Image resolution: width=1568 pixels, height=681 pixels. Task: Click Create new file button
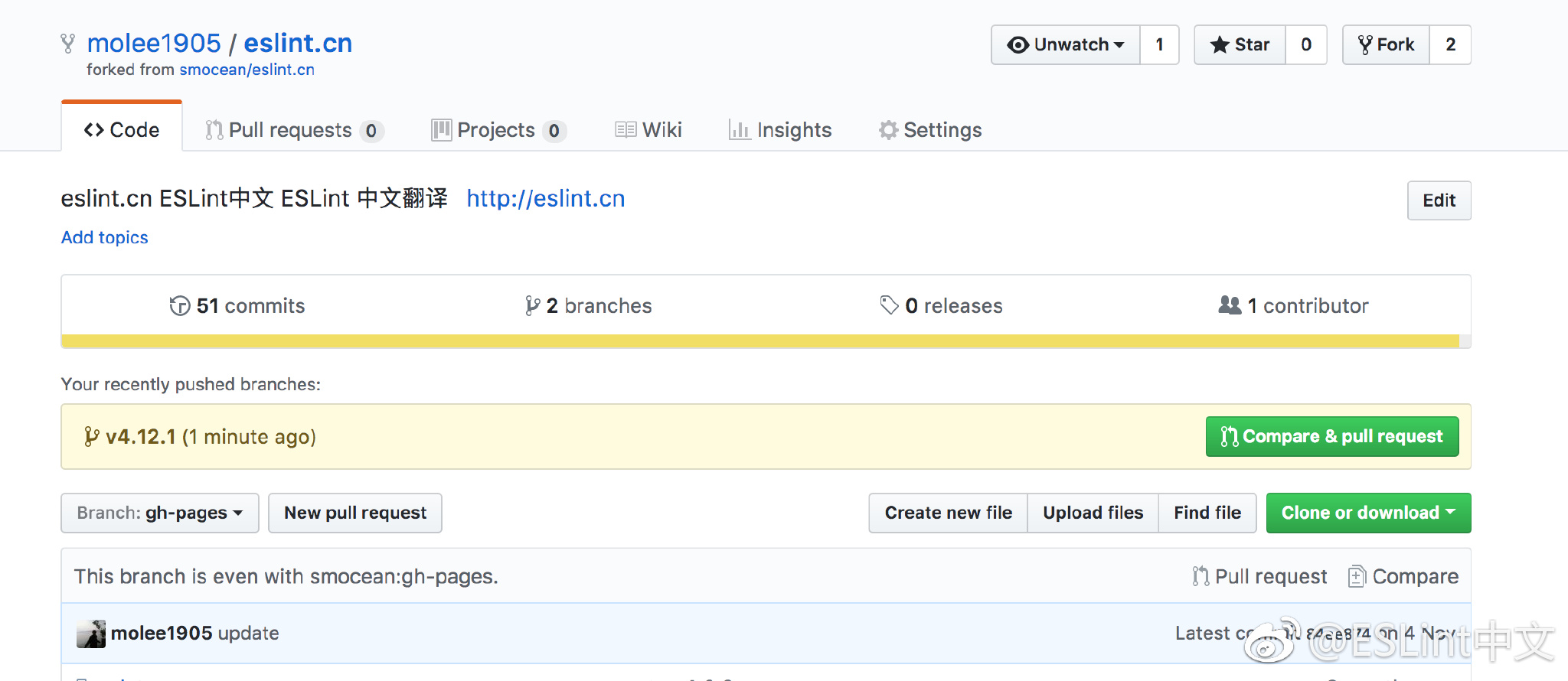point(948,513)
